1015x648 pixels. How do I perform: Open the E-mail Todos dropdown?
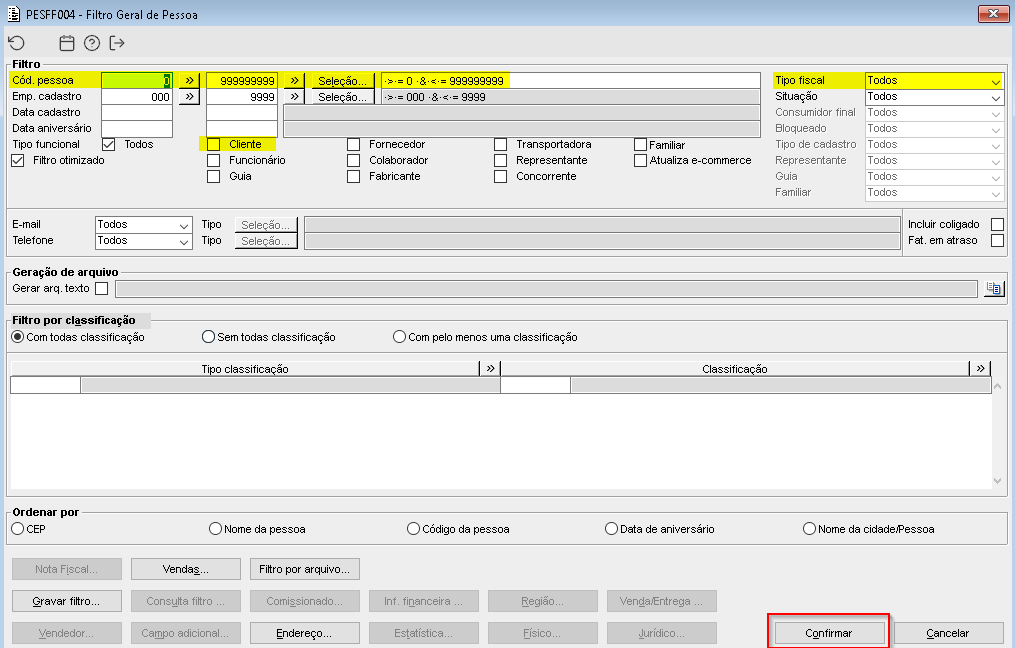coord(143,225)
